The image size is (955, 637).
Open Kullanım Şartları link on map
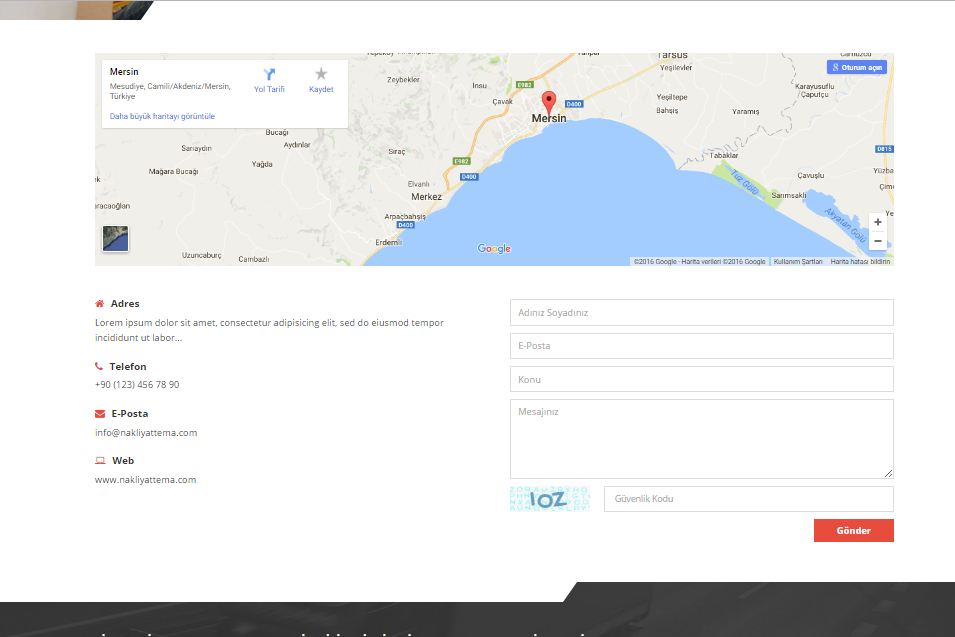pos(798,261)
